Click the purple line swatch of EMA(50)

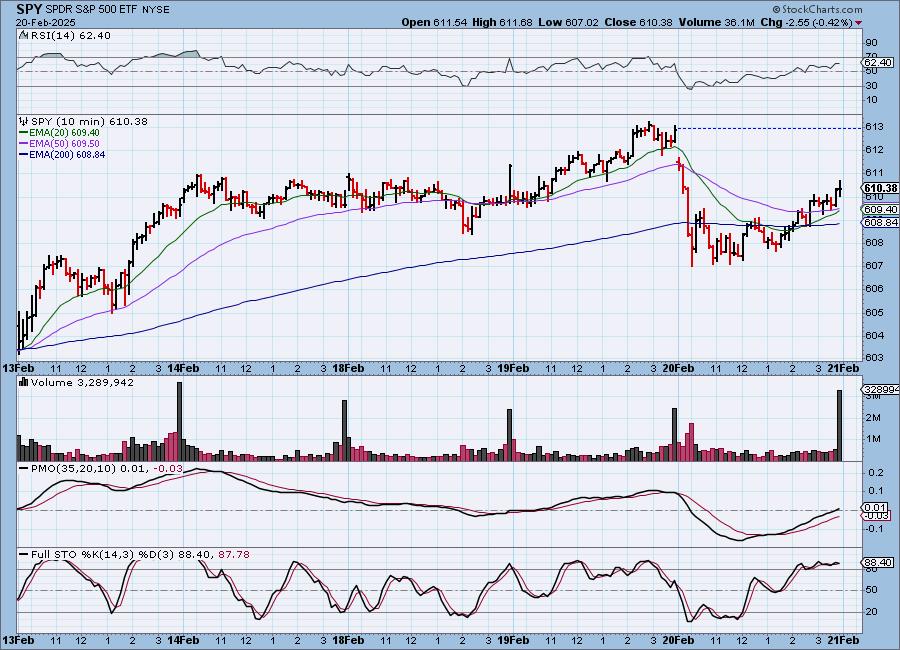click(24, 144)
